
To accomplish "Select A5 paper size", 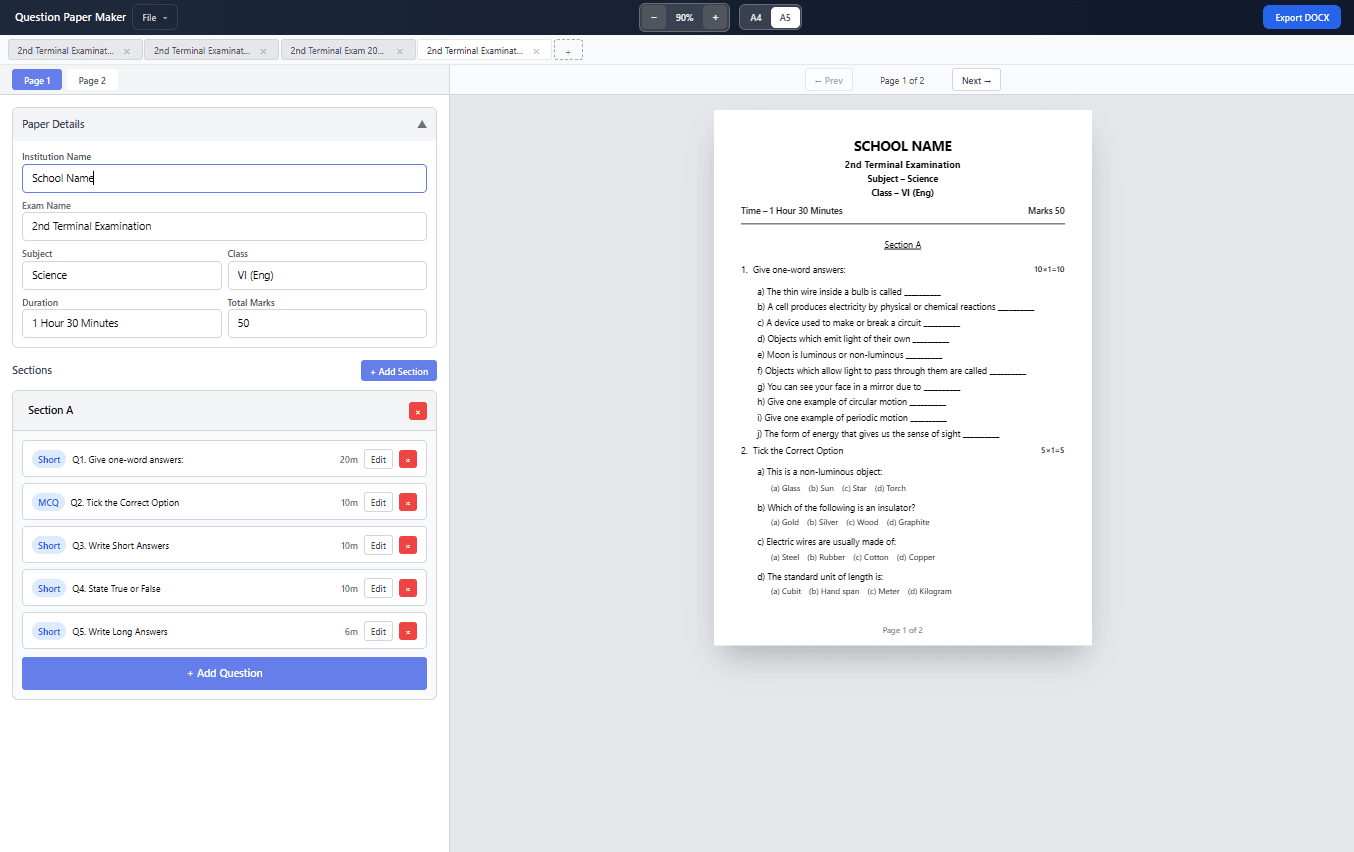I will tap(785, 18).
